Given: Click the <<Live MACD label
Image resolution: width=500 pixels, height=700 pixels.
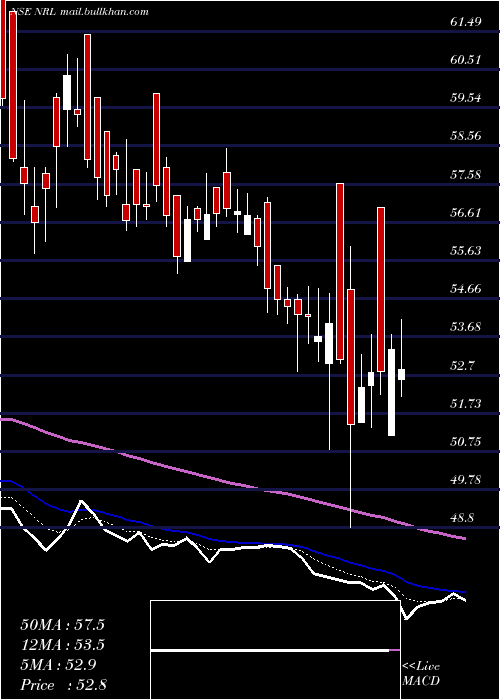Looking at the screenshot, I should pyautogui.click(x=421, y=674).
